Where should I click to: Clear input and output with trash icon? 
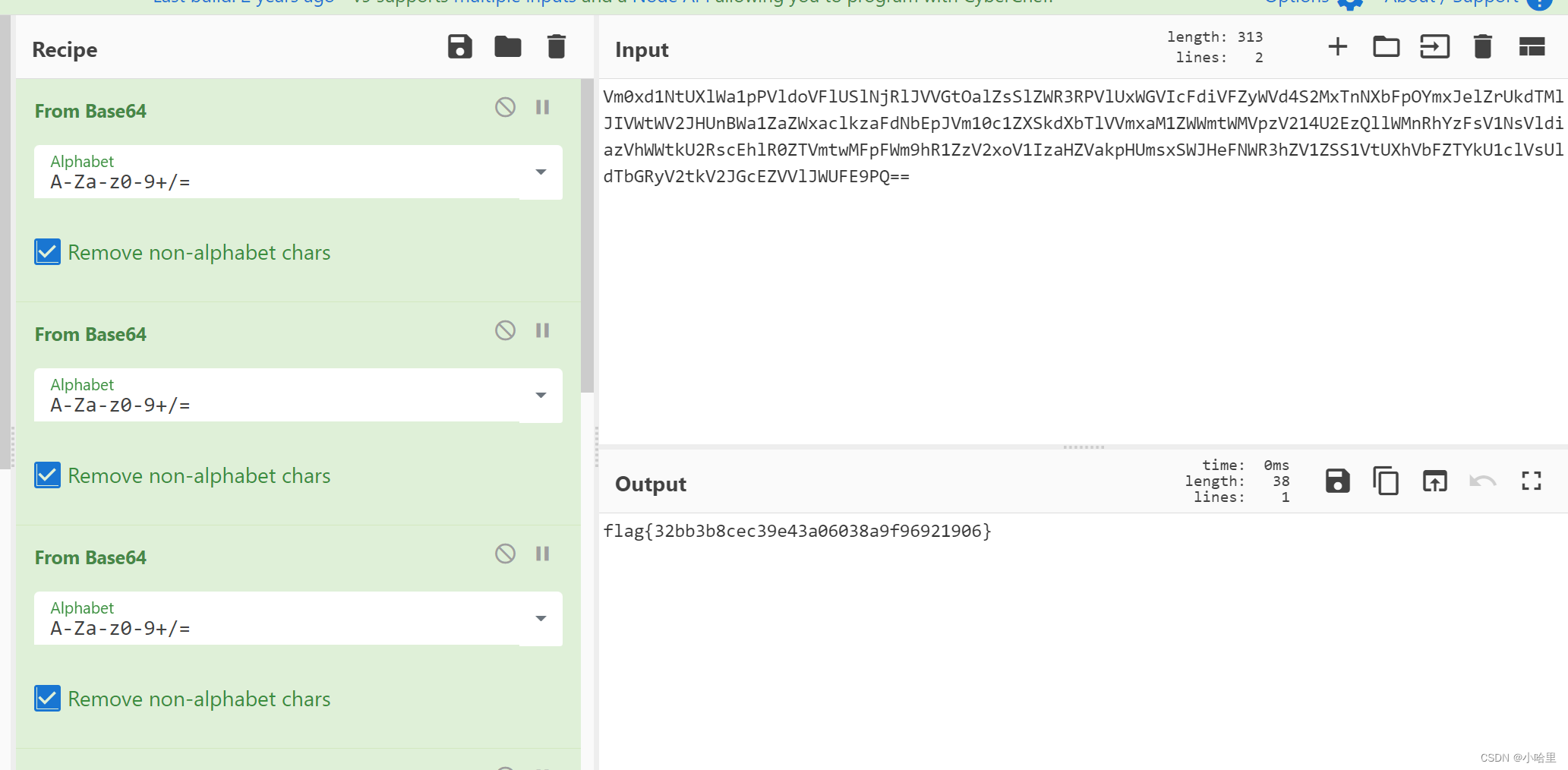point(1483,47)
